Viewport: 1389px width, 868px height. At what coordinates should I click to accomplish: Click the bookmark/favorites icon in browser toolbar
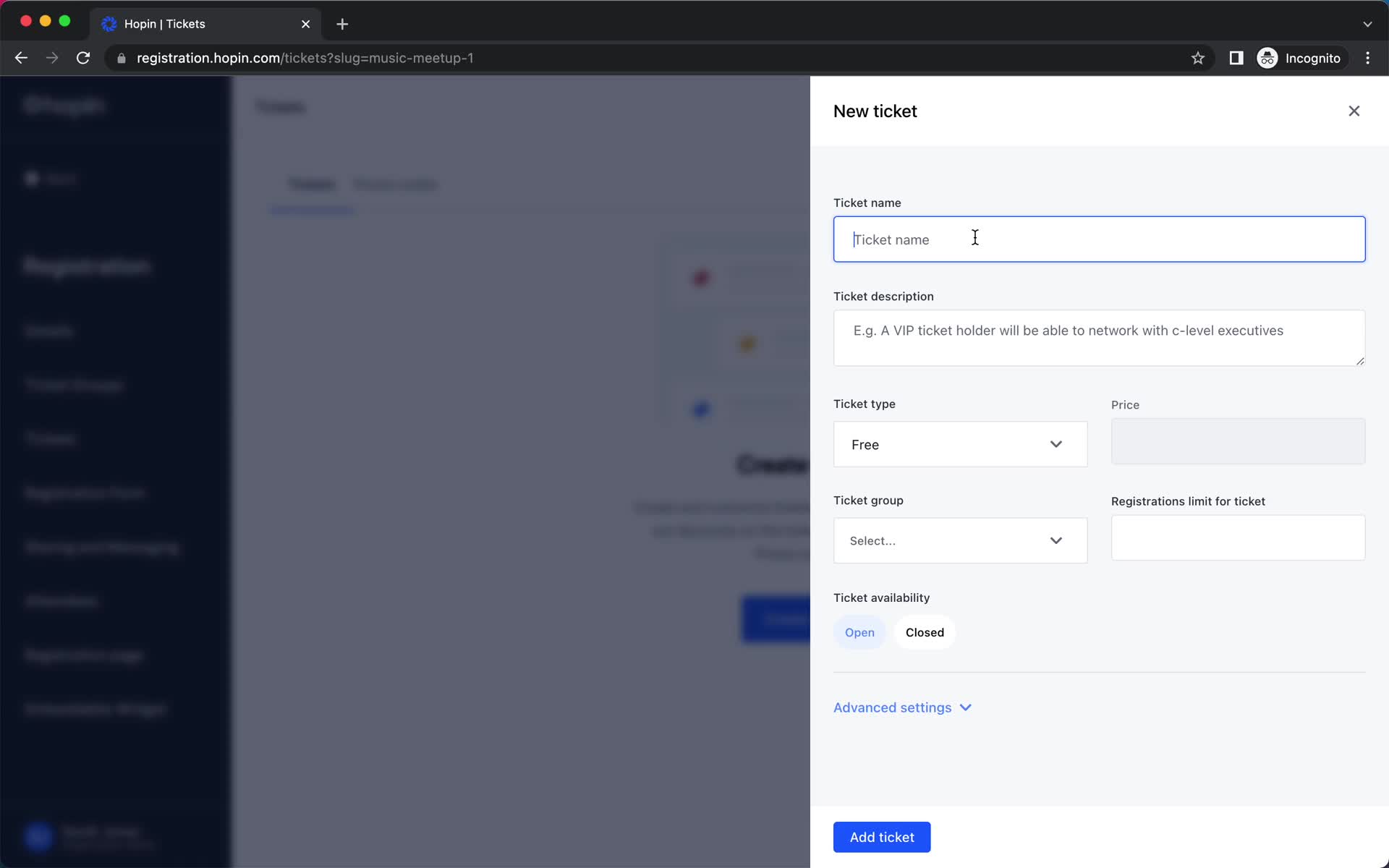[x=1197, y=57]
